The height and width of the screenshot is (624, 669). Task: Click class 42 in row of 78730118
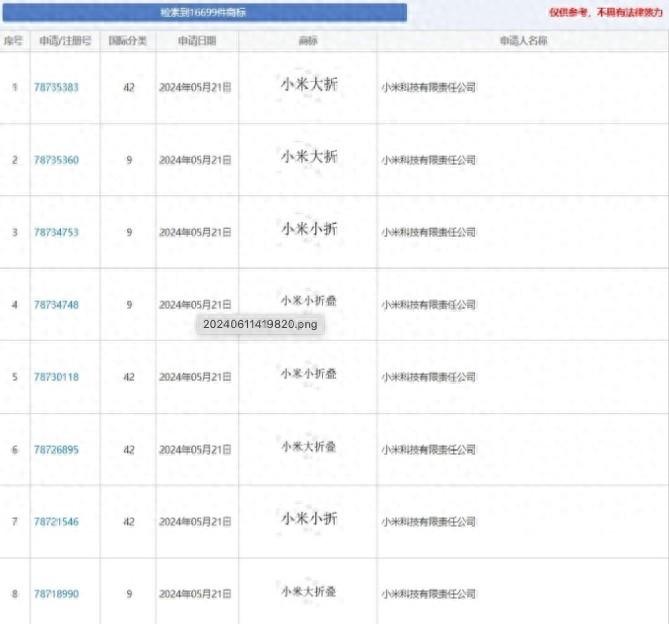pyautogui.click(x=129, y=377)
